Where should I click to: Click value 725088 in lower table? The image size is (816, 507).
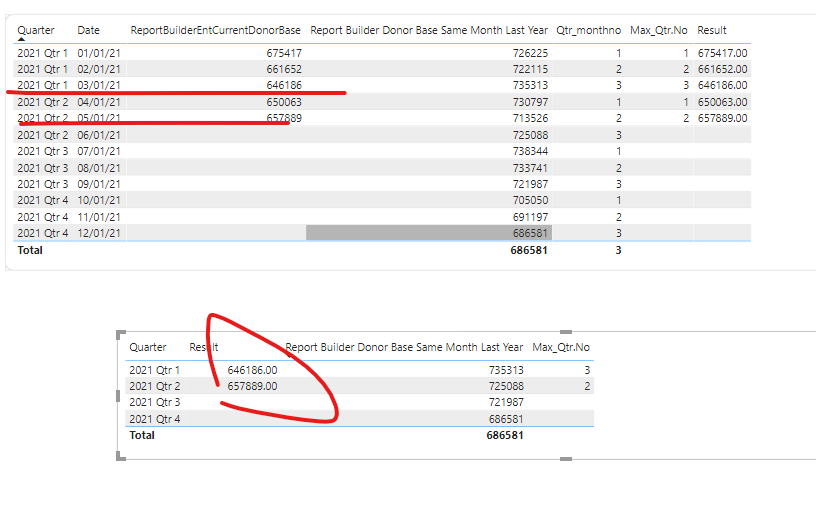[x=506, y=386]
